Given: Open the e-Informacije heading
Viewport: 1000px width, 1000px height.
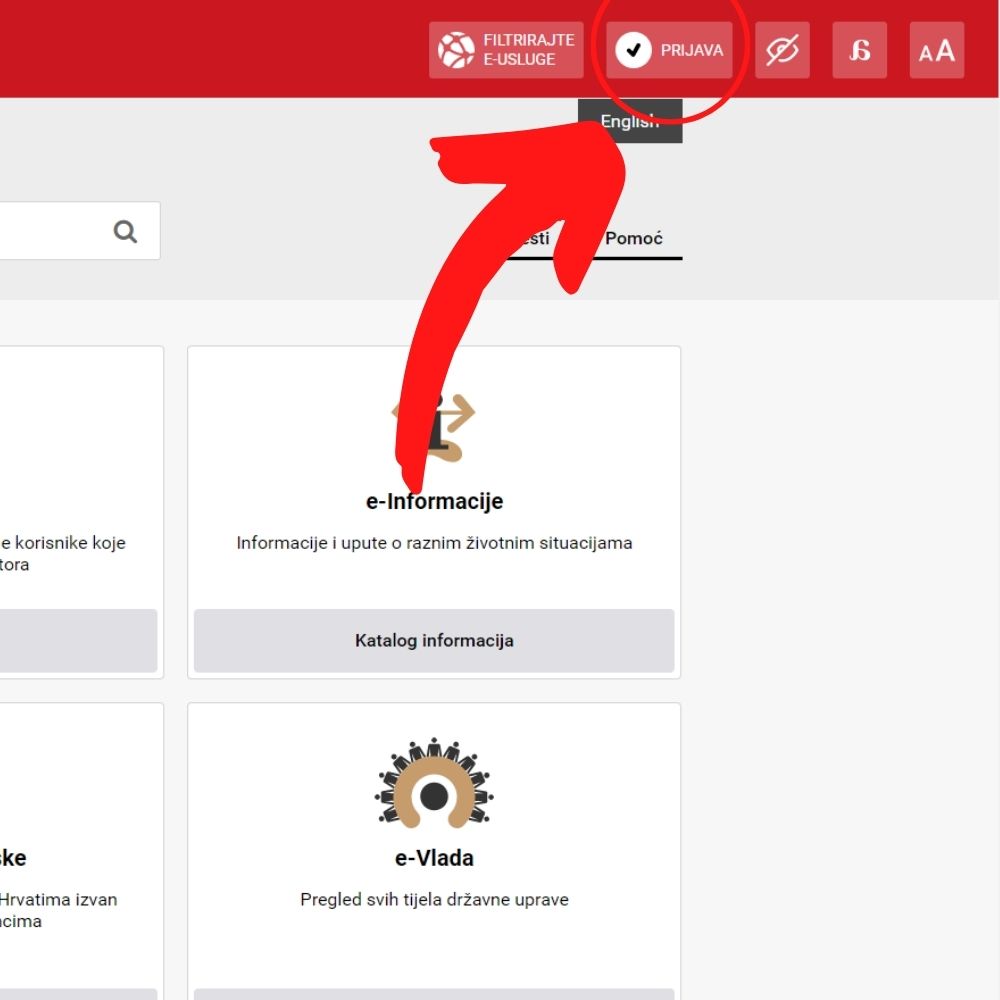Looking at the screenshot, I should 434,501.
